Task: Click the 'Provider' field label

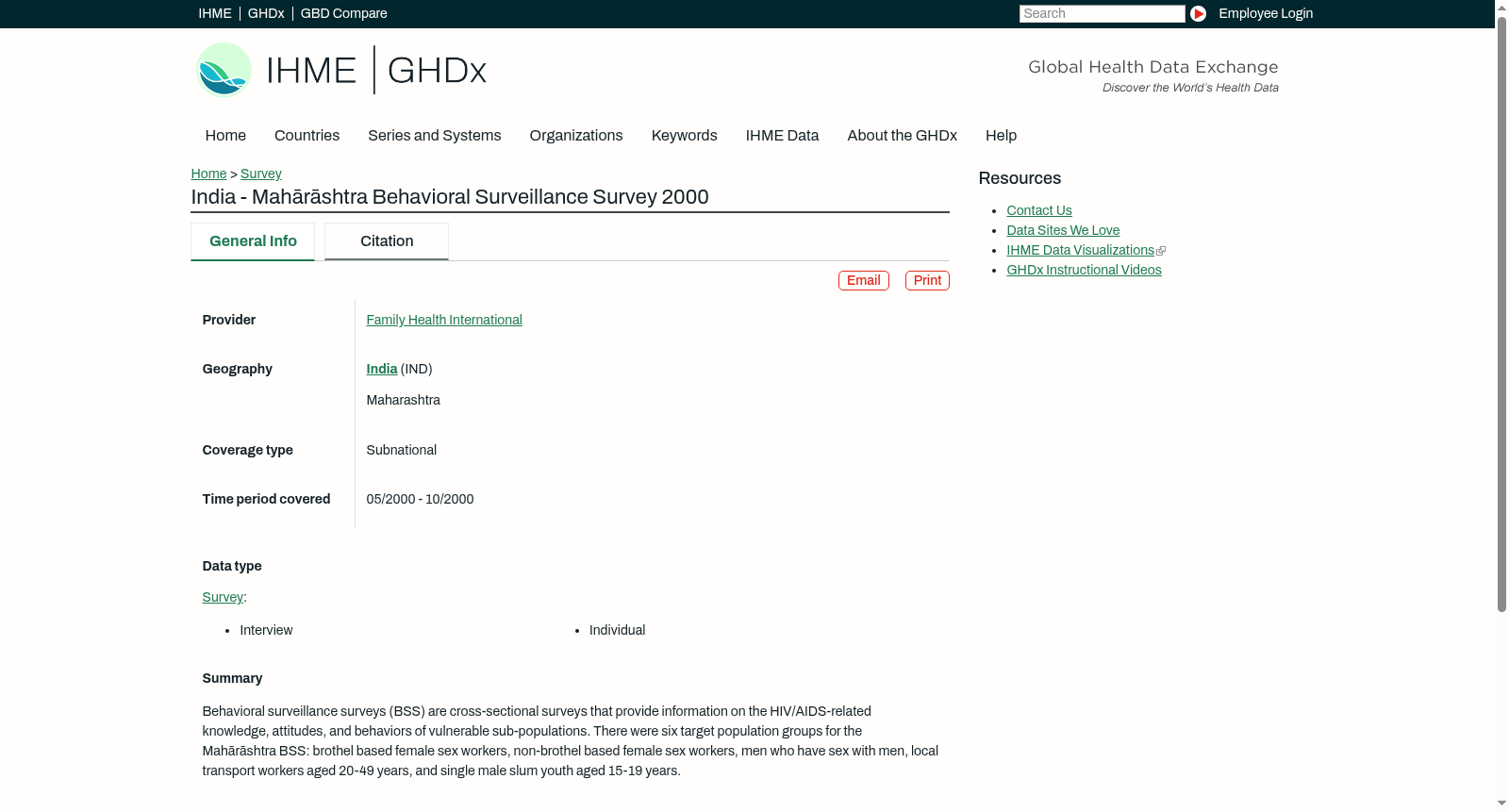Action: (228, 321)
